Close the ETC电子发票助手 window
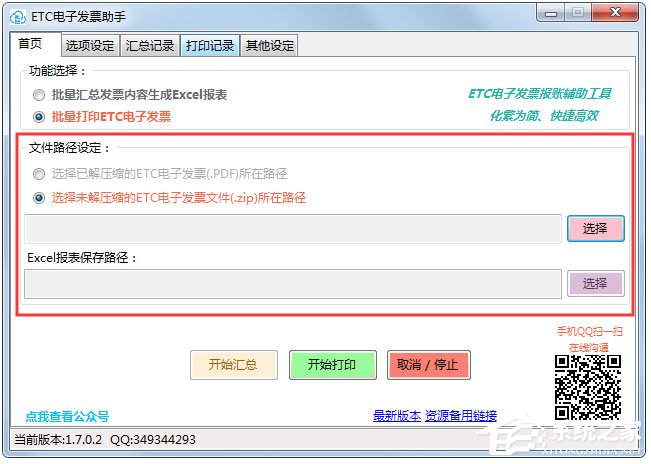Image resolution: width=651 pixels, height=464 pixels. pyautogui.click(x=615, y=13)
